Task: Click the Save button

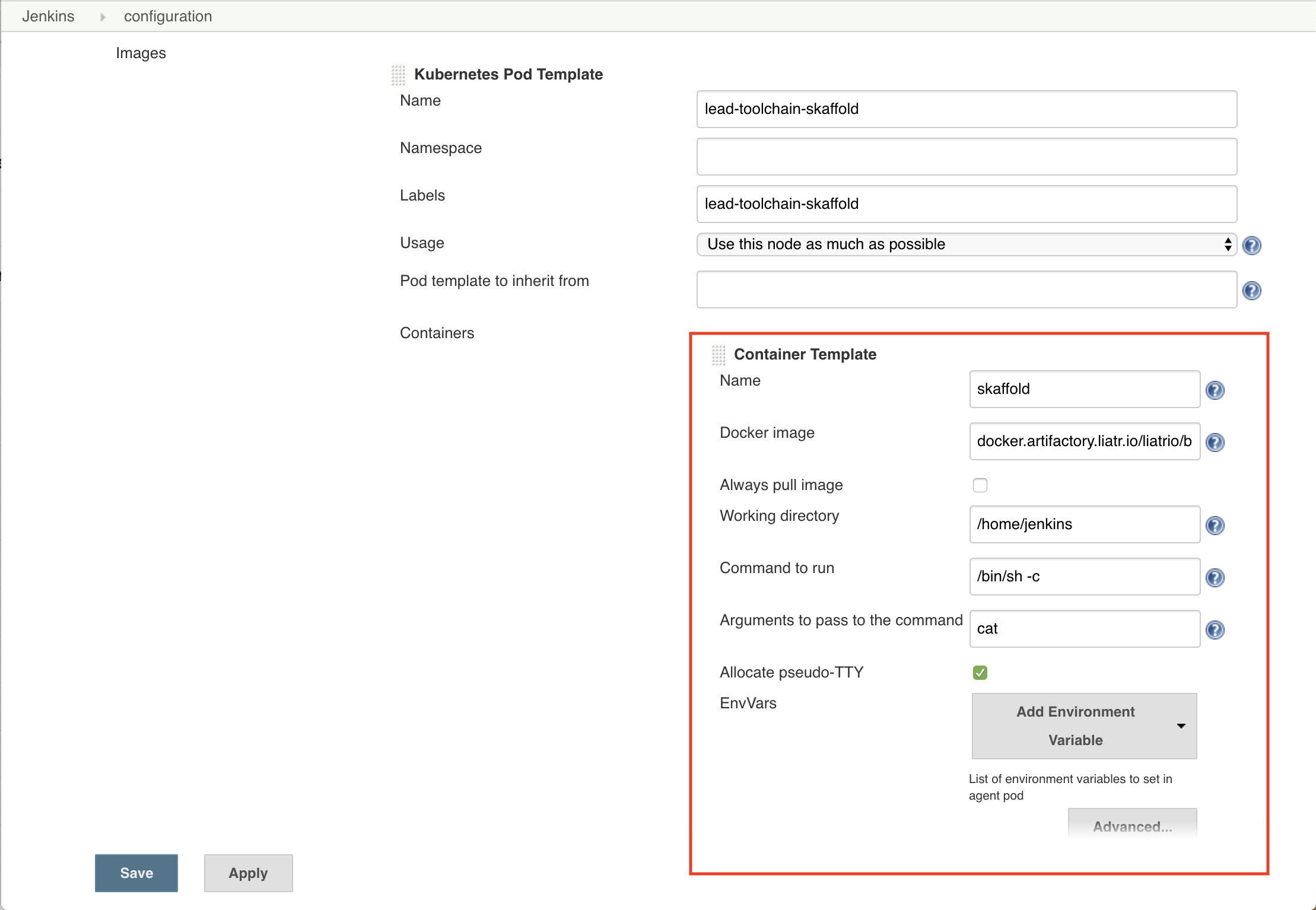Action: 136,873
